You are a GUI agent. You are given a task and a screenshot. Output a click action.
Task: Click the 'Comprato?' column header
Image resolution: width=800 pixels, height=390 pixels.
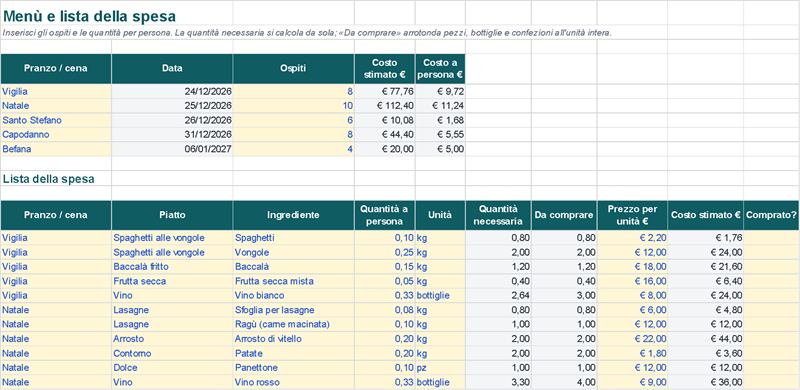point(771,215)
